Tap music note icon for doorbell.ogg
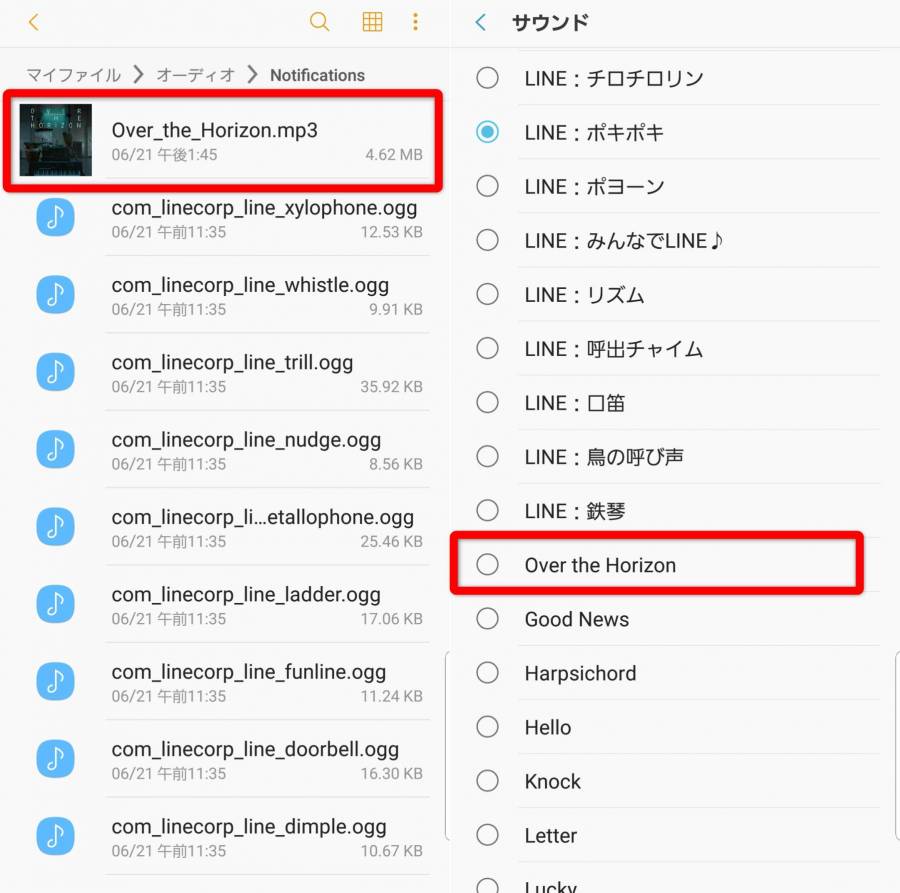900x893 pixels. (55, 759)
